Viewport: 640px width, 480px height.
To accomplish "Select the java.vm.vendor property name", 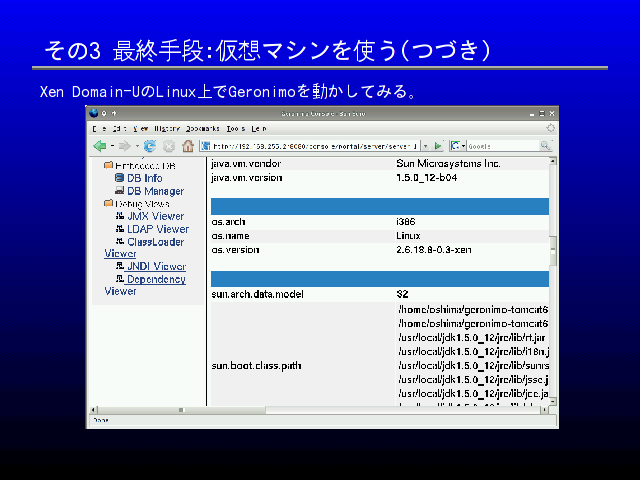I will [x=246, y=164].
